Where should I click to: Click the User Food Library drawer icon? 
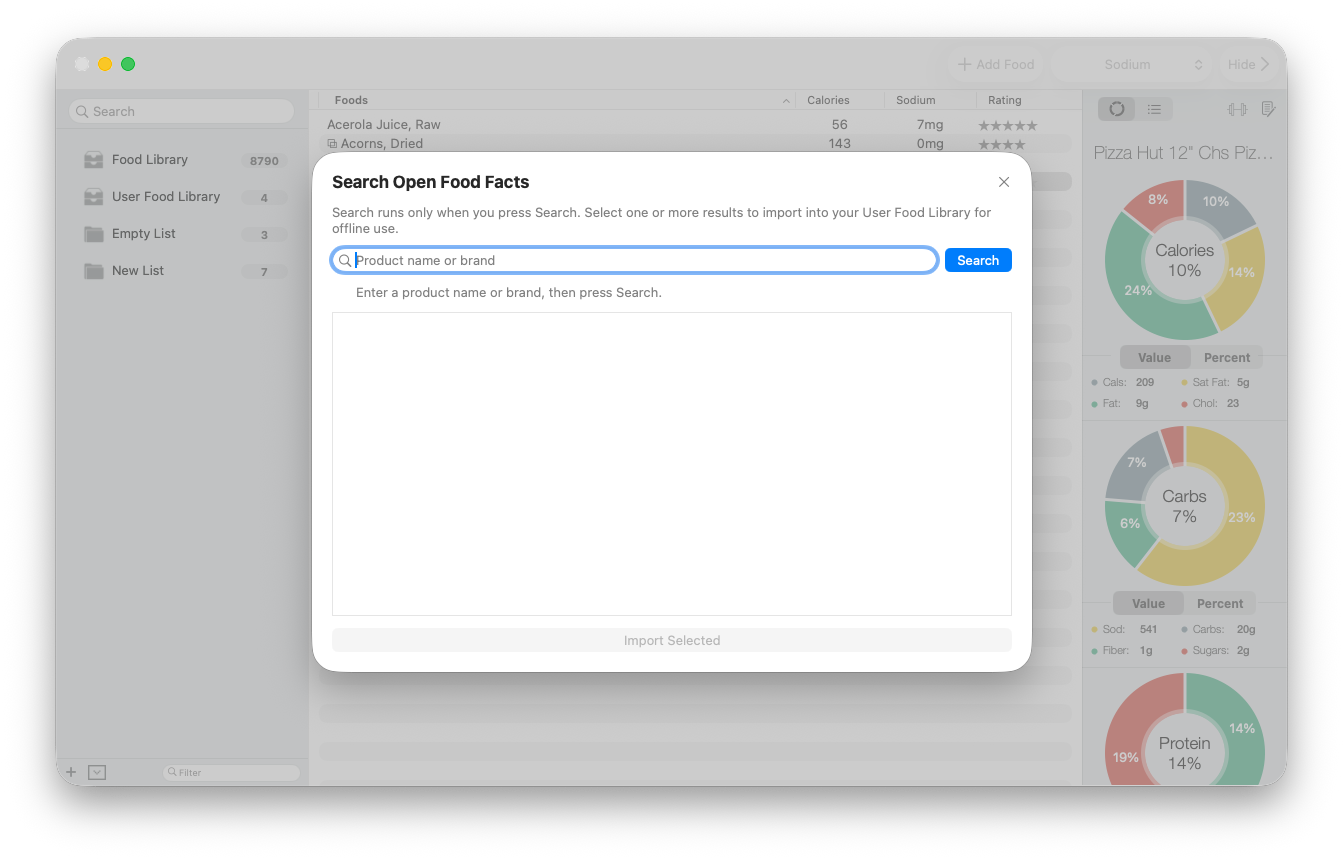pos(94,197)
